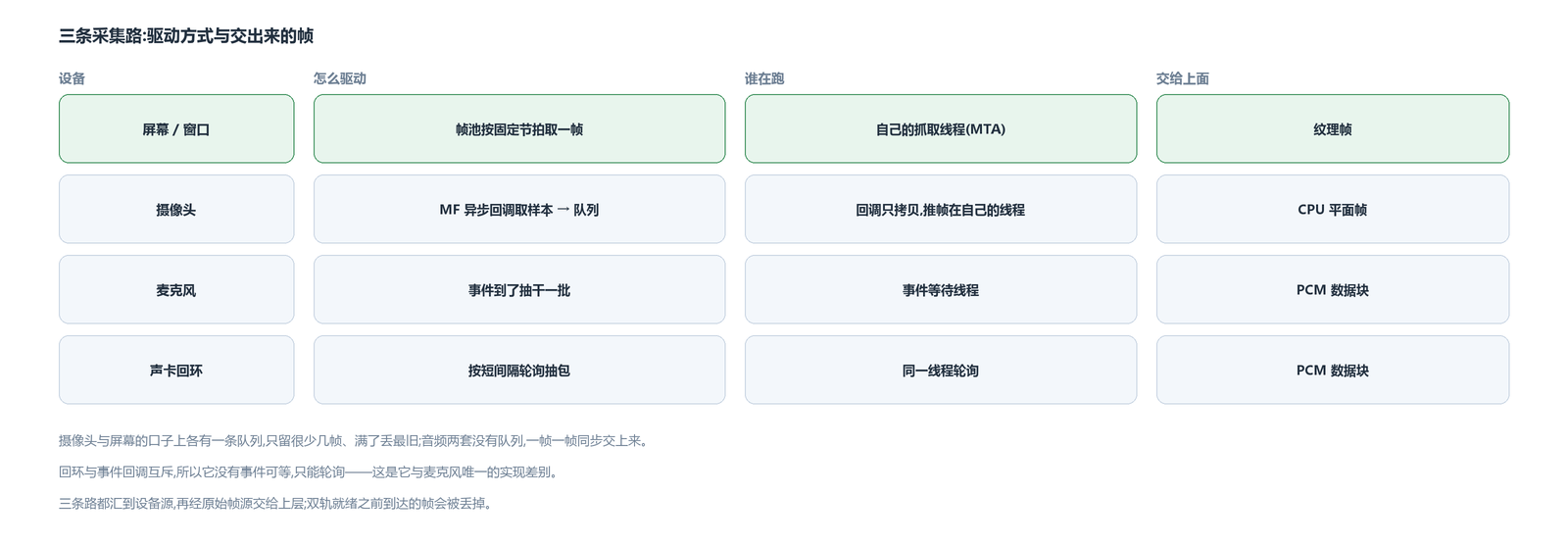Click the 交给上面 column header

(1183, 78)
